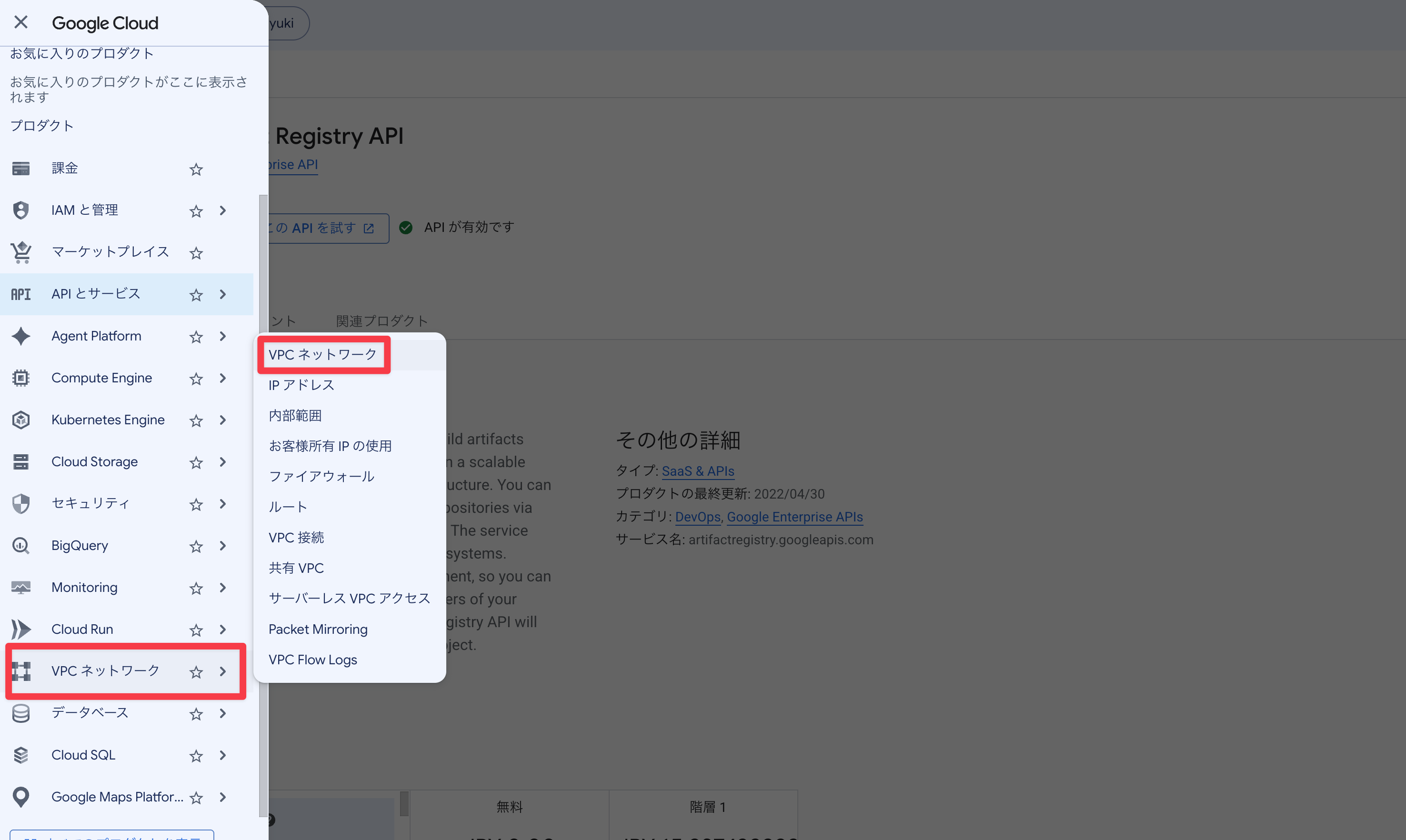Select VPC 接続 from the submenu
The width and height of the screenshot is (1406, 840).
(x=350, y=538)
